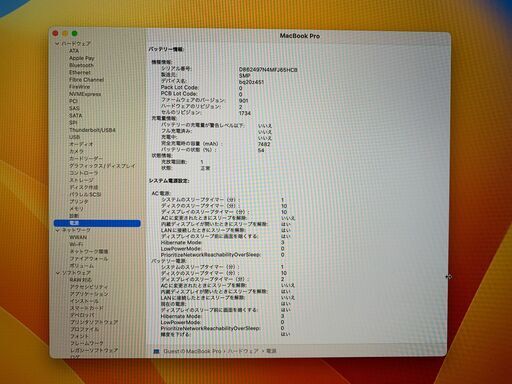Select レガシーソフトウェア in the sidebar
This screenshot has height=384, width=512.
tap(94, 350)
